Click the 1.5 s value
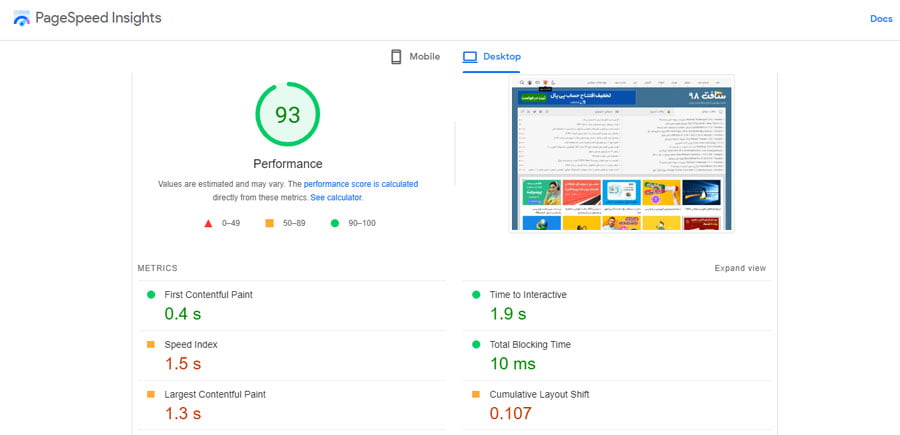Viewport: 900px width, 435px height. [183, 364]
